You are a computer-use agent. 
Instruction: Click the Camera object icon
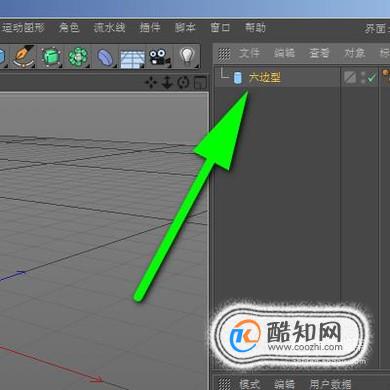[x=159, y=57]
